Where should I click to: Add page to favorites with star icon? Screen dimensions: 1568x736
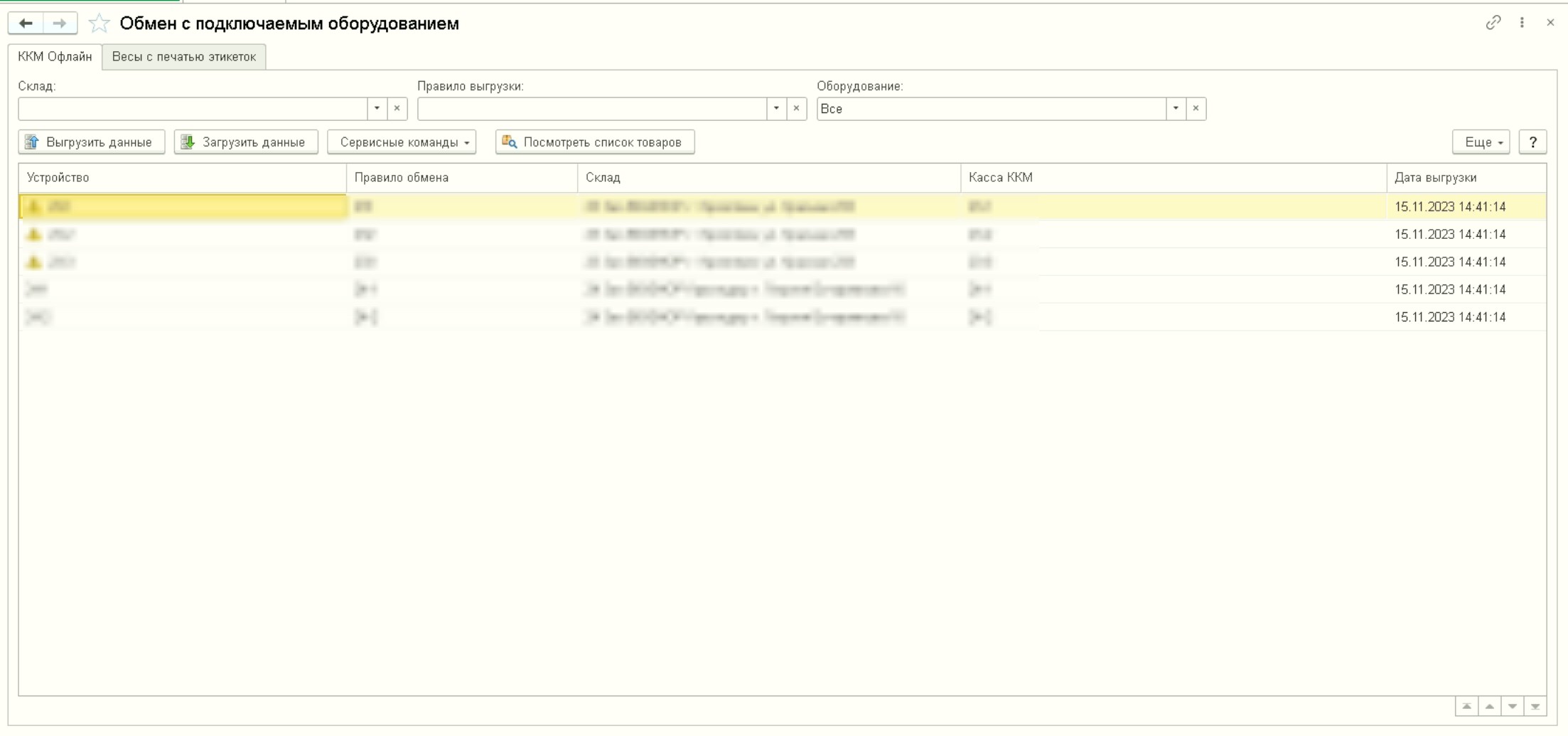99,23
